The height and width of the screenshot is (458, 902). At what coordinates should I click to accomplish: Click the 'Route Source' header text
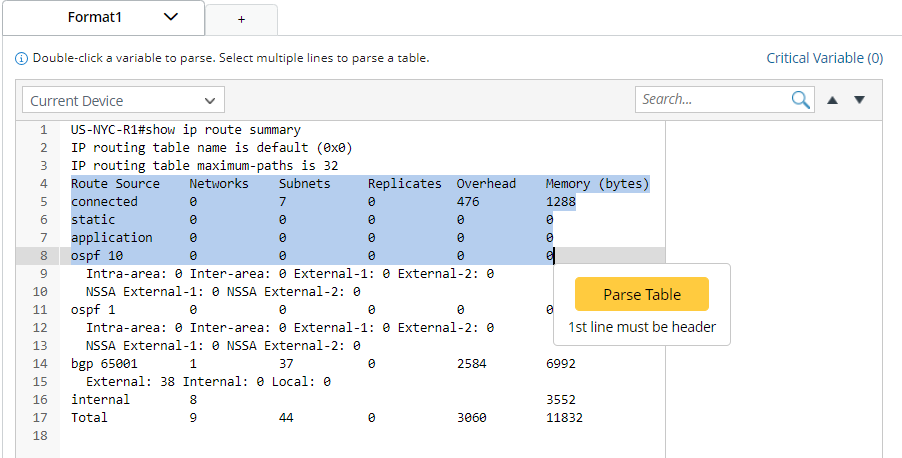coord(115,184)
